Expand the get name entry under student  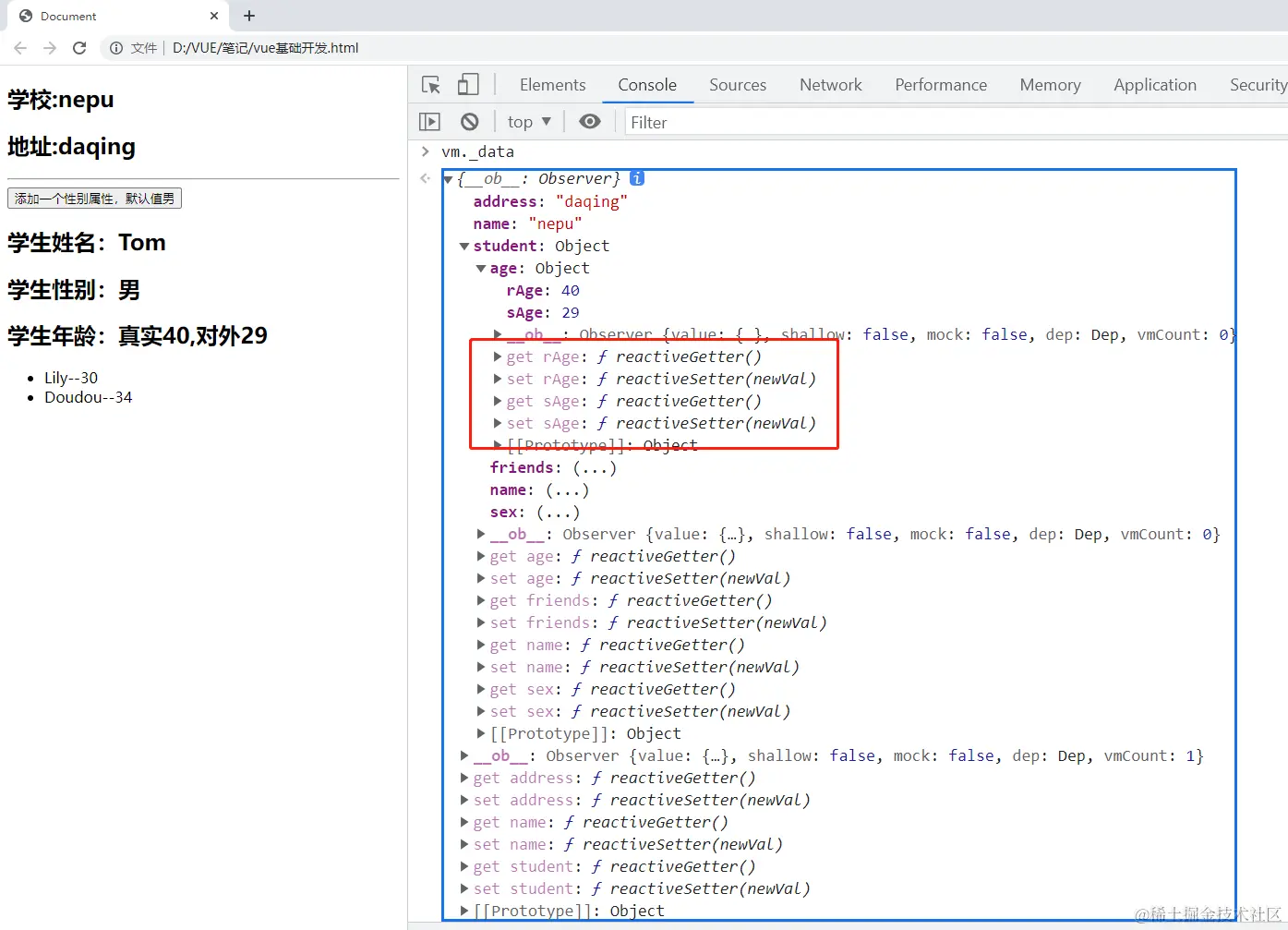[481, 645]
